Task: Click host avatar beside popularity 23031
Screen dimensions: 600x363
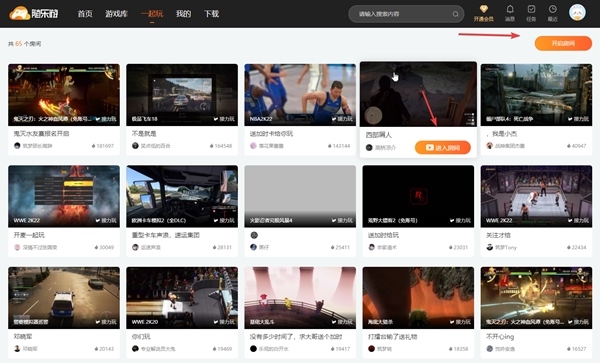Action: (x=372, y=247)
